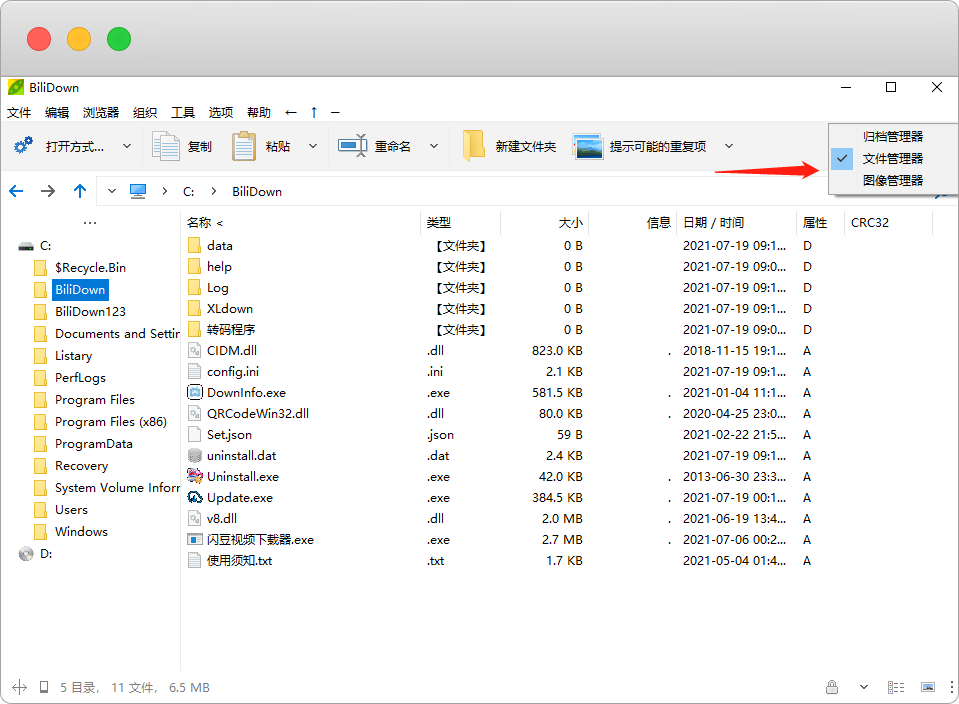This screenshot has width=959, height=704.
Task: Open the 工具 menu
Action: [183, 112]
